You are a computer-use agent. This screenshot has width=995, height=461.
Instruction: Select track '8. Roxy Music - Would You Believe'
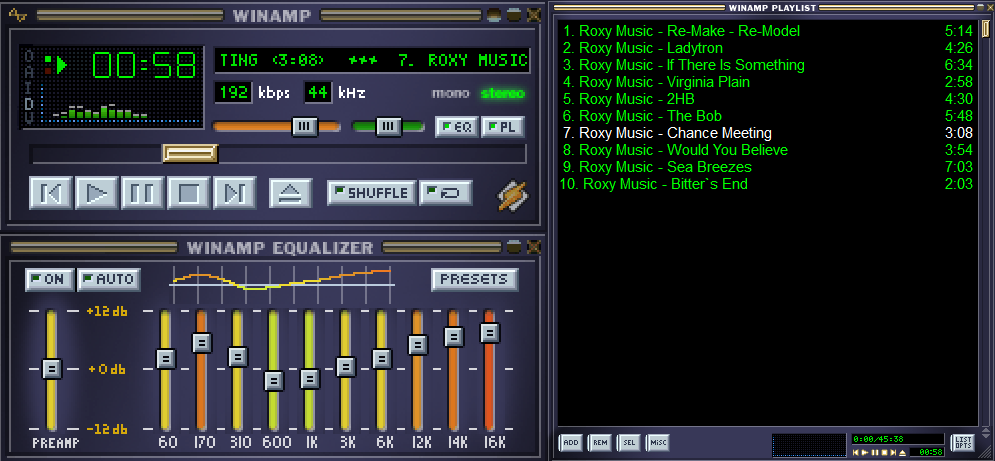768,150
